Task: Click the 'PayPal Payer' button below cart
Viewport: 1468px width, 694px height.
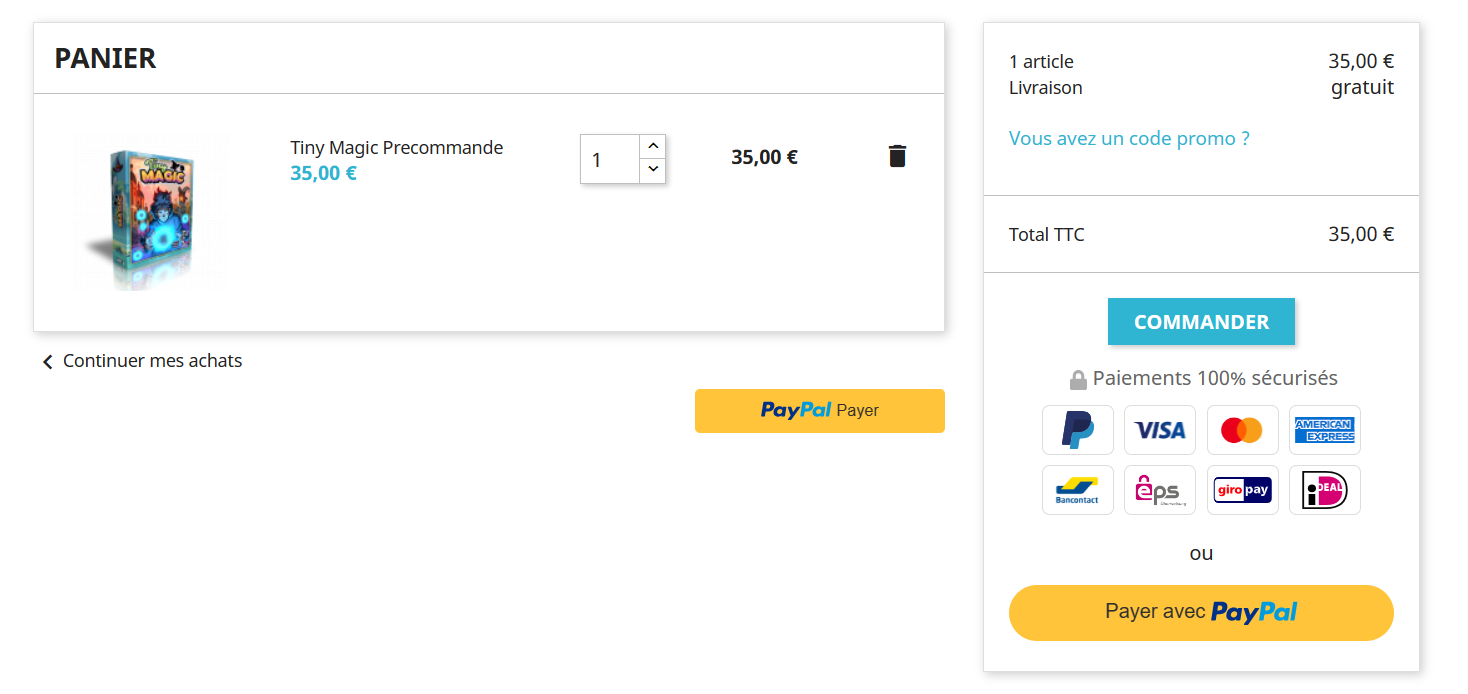Action: 820,411
